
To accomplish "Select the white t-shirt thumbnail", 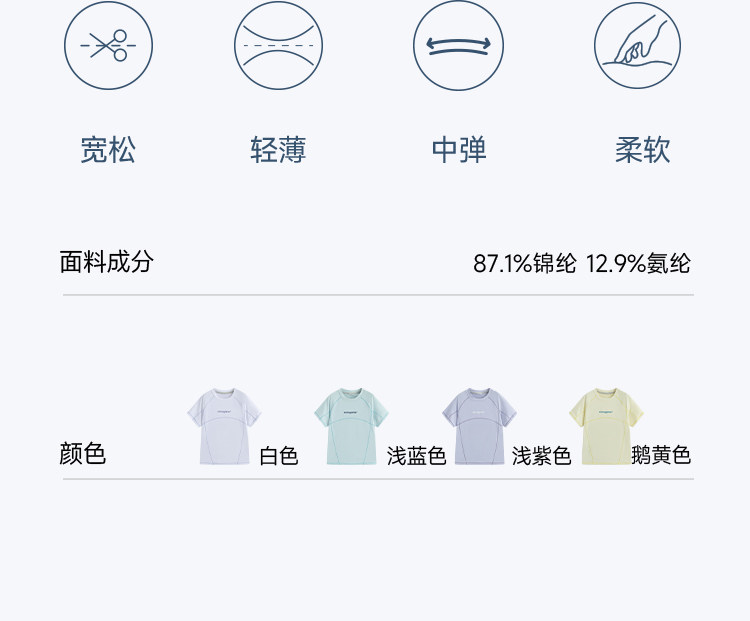I will (224, 426).
